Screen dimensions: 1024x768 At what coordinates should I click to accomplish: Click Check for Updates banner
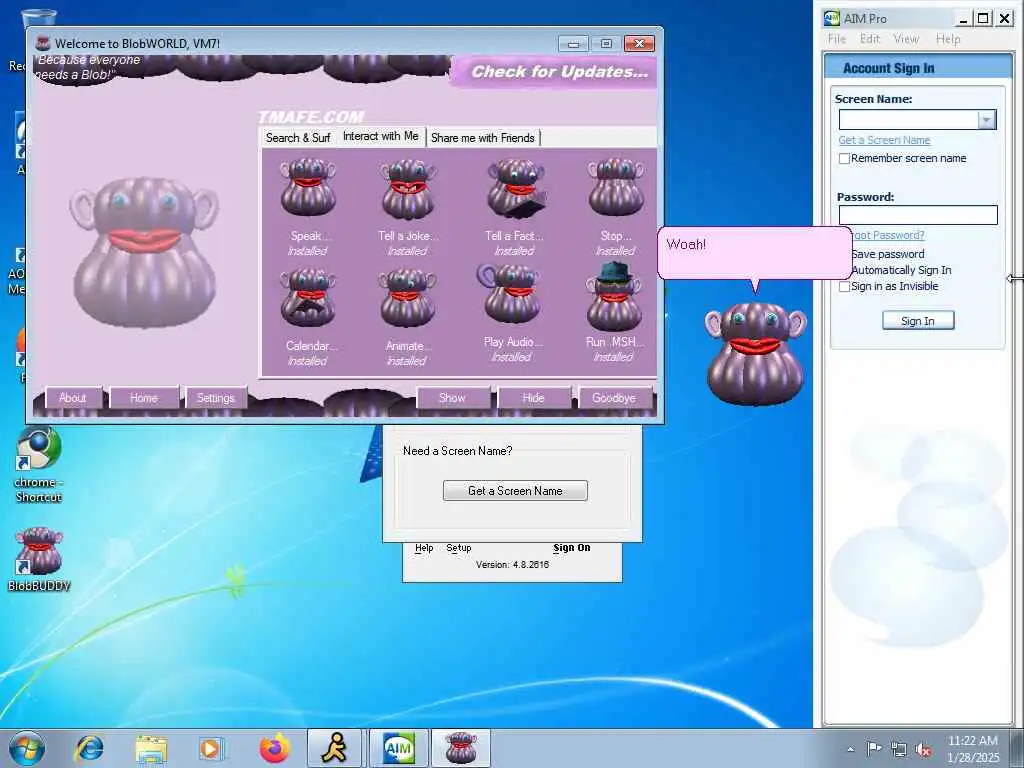560,72
